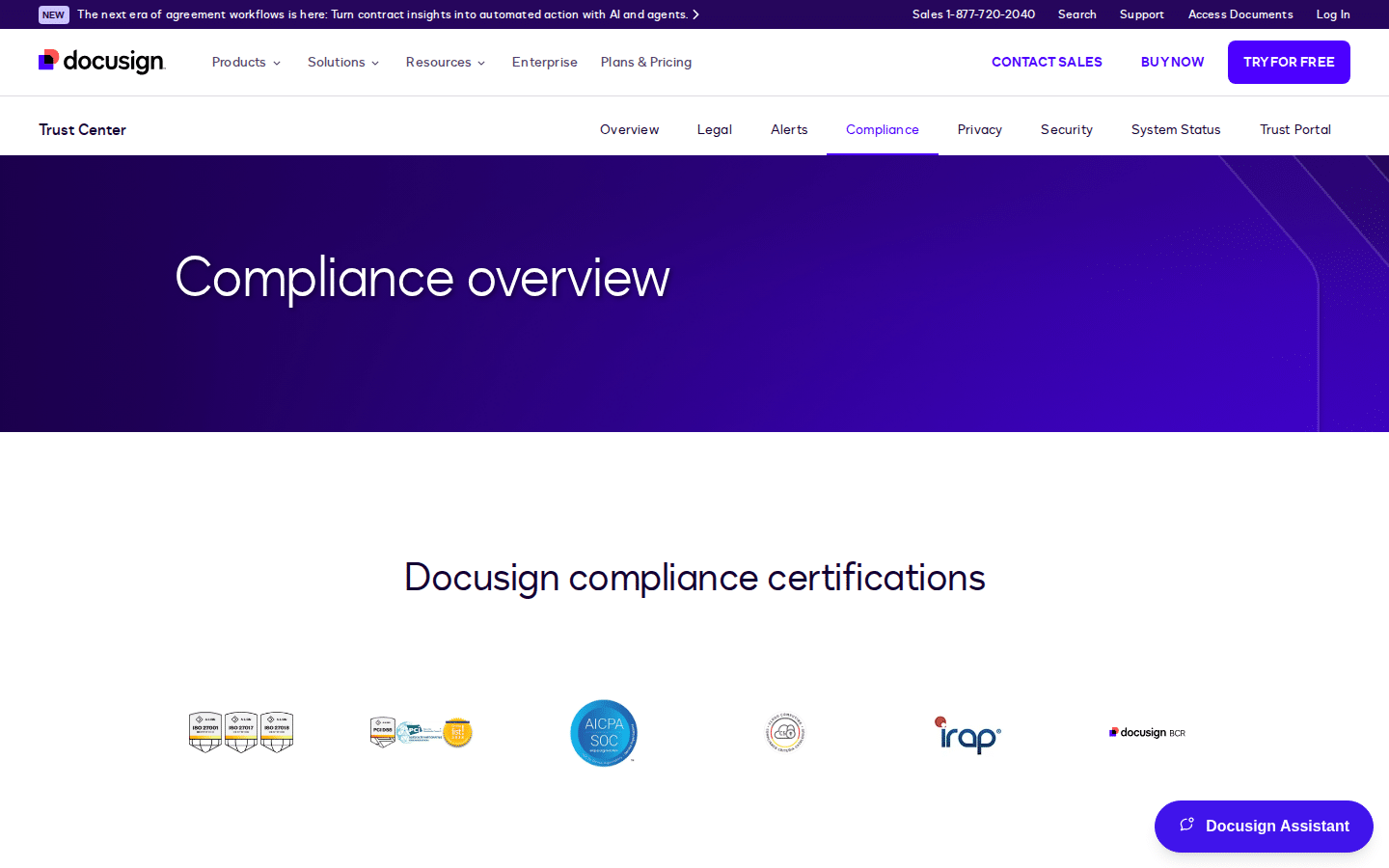Open Search in the top bar
This screenshot has width=1389, height=868.
pyautogui.click(x=1076, y=14)
